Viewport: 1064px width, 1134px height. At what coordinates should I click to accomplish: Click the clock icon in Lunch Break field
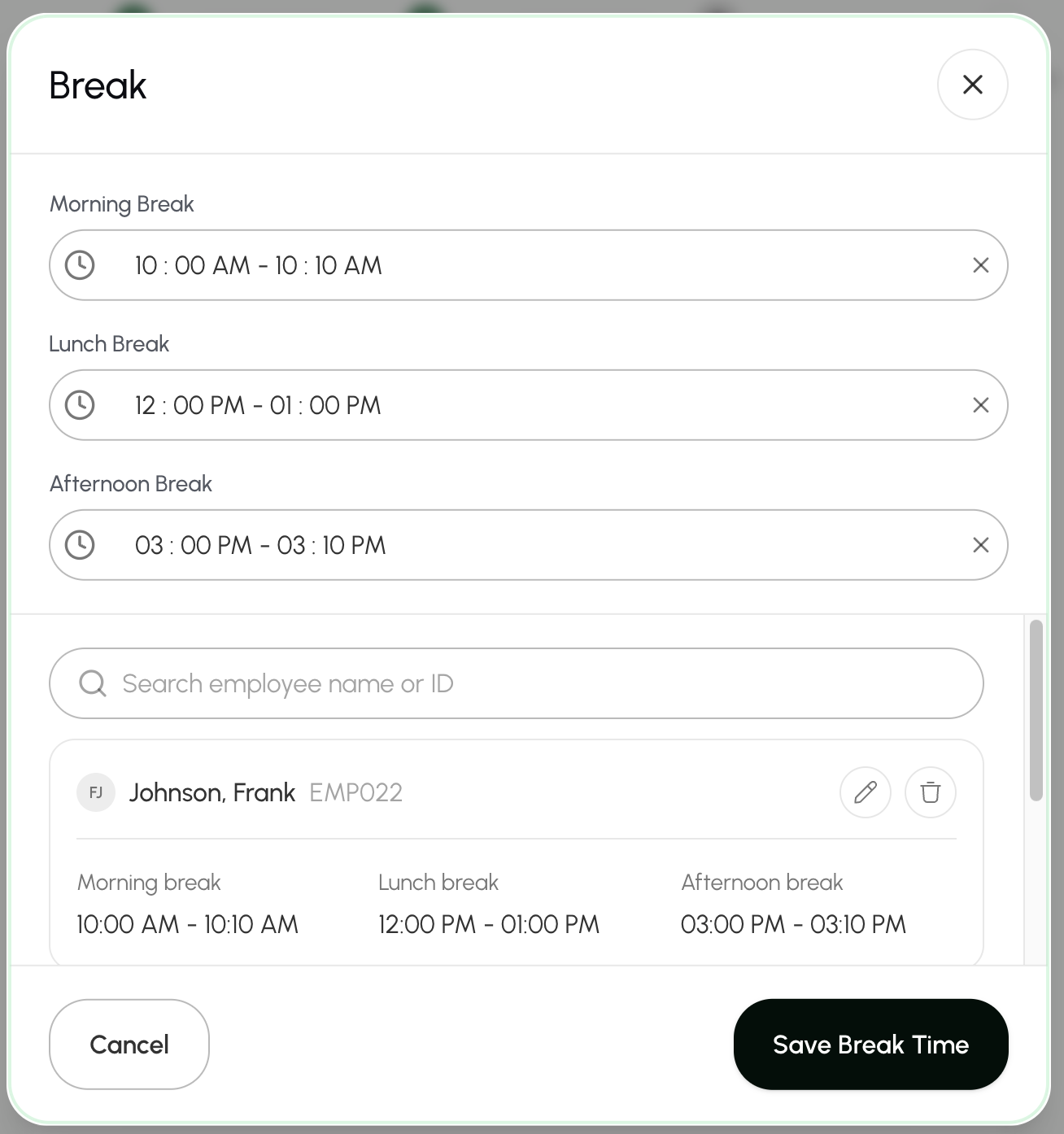coord(80,405)
